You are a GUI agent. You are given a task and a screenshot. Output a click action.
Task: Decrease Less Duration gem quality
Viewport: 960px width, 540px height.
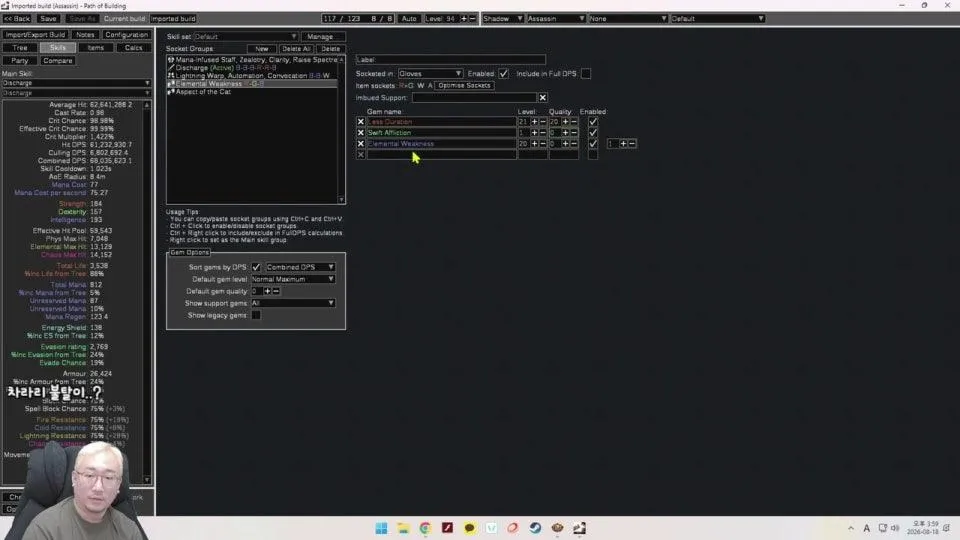click(x=574, y=122)
